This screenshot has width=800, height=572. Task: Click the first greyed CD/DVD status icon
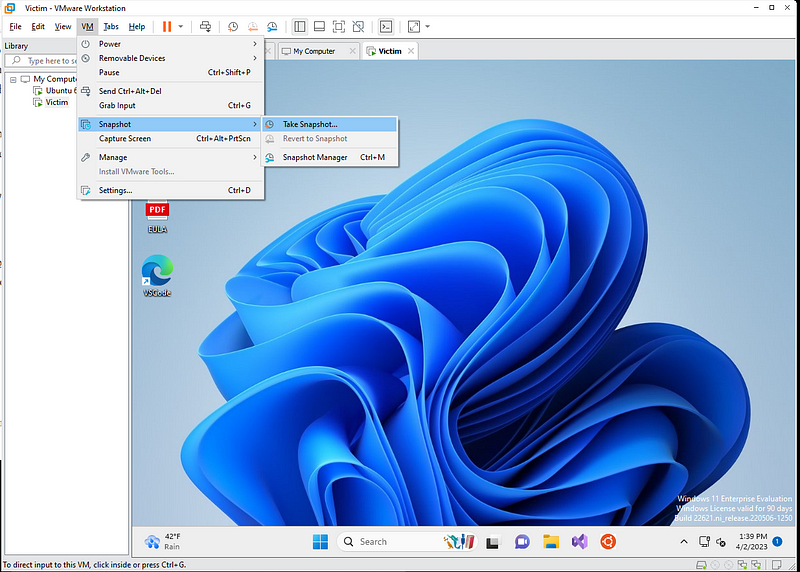click(x=715, y=565)
